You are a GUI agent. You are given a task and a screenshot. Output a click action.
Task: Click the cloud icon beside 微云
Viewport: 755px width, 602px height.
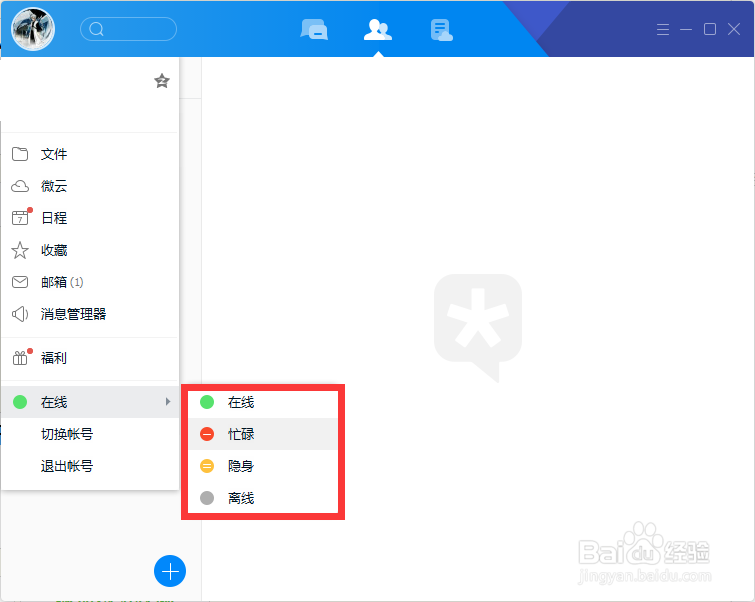click(20, 186)
